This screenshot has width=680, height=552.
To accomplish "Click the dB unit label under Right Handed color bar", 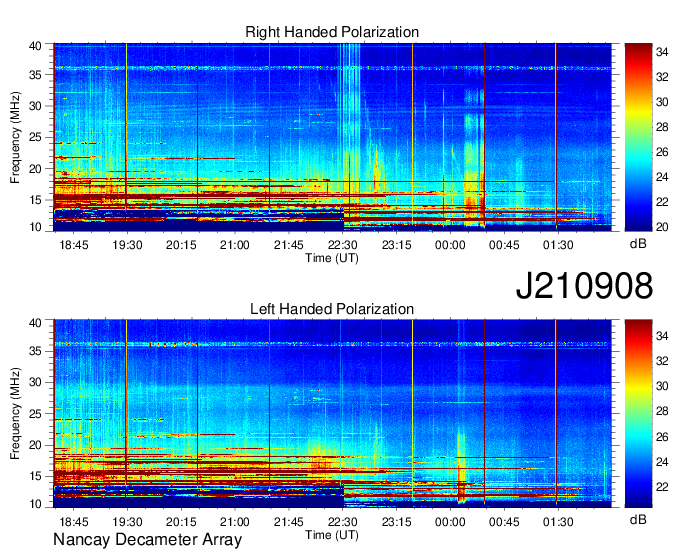I will tap(638, 244).
